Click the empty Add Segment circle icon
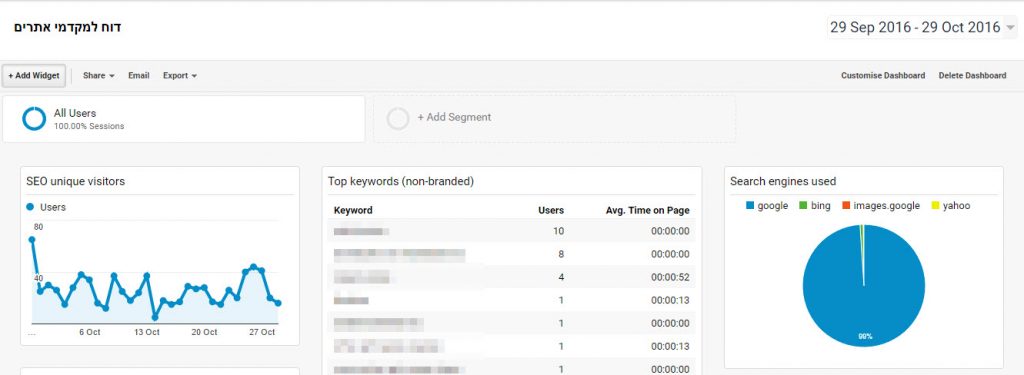 [398, 118]
